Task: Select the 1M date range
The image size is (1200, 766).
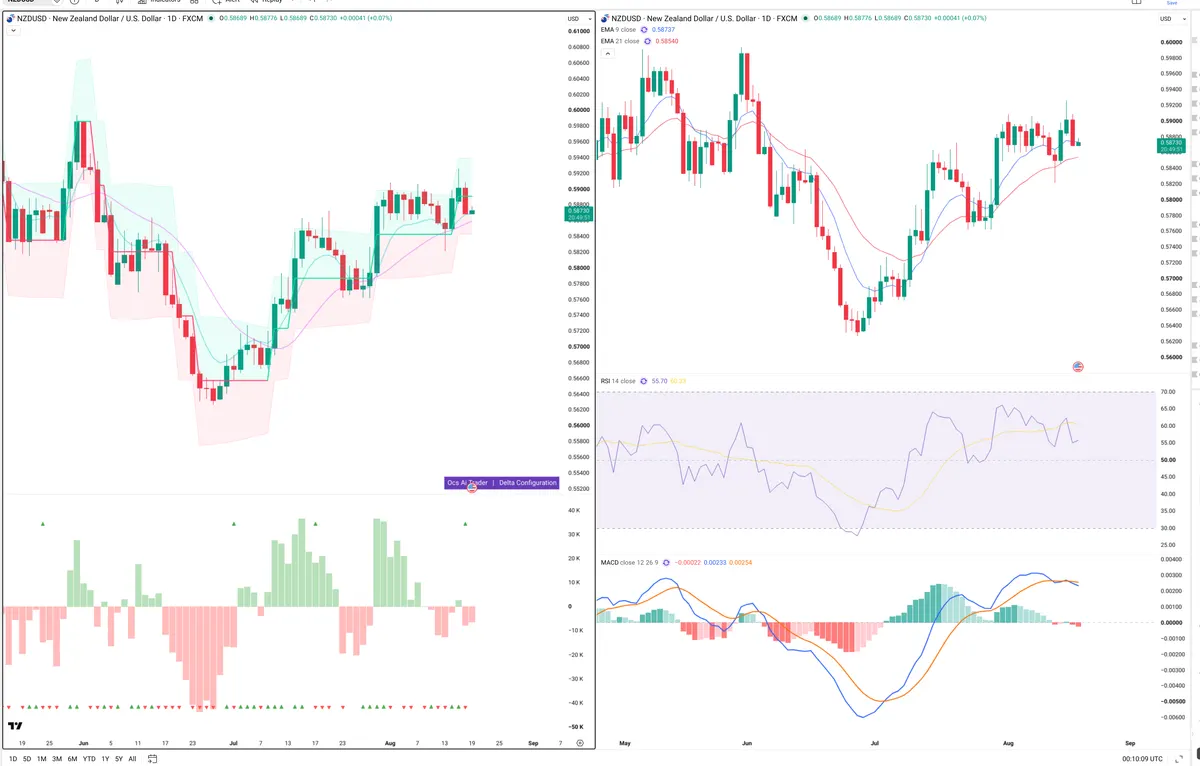Action: pyautogui.click(x=42, y=759)
